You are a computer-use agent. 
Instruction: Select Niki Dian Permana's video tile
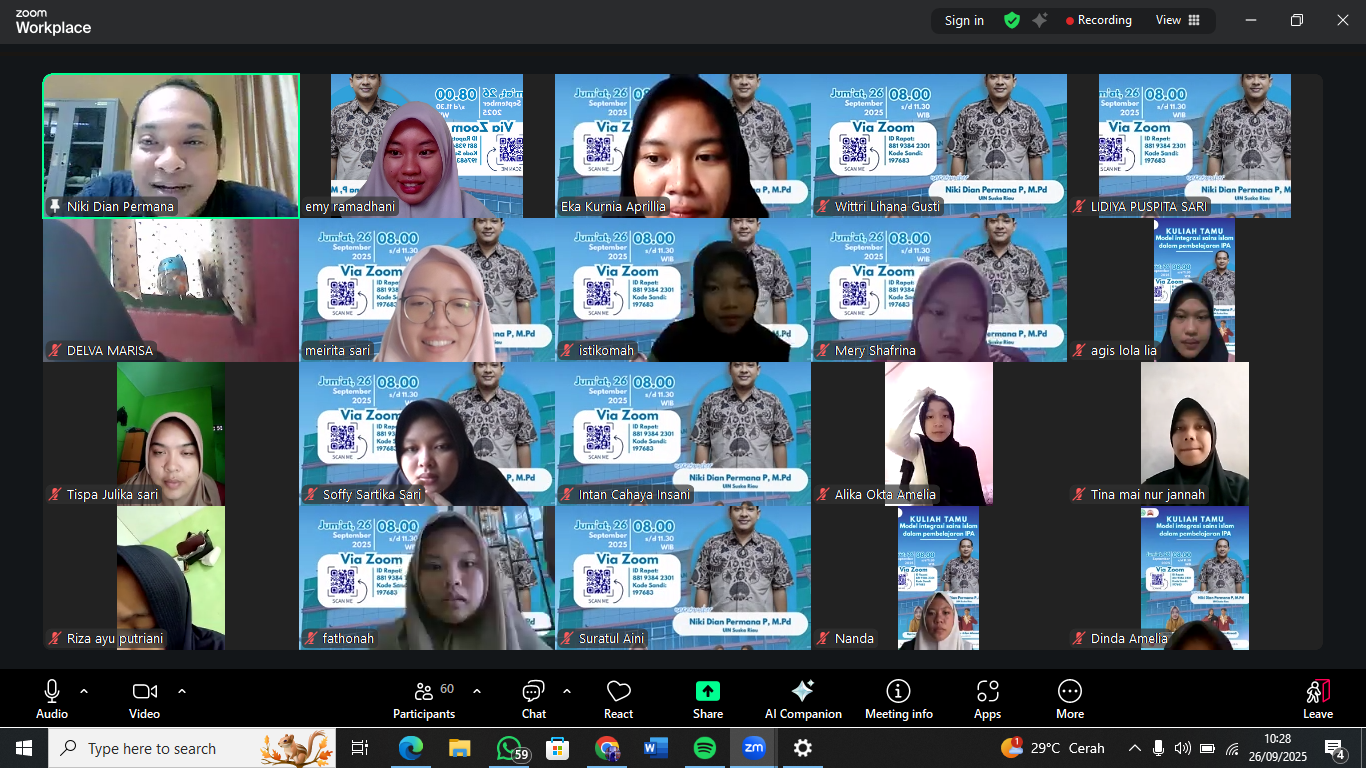click(x=171, y=145)
